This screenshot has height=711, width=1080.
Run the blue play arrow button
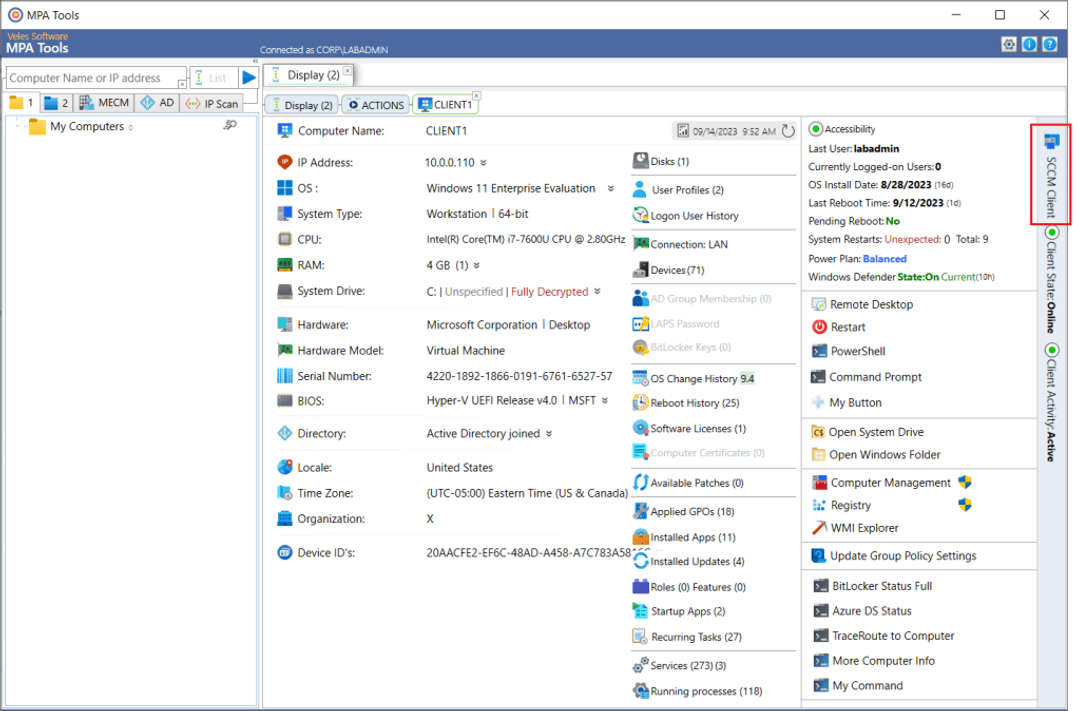tap(249, 78)
